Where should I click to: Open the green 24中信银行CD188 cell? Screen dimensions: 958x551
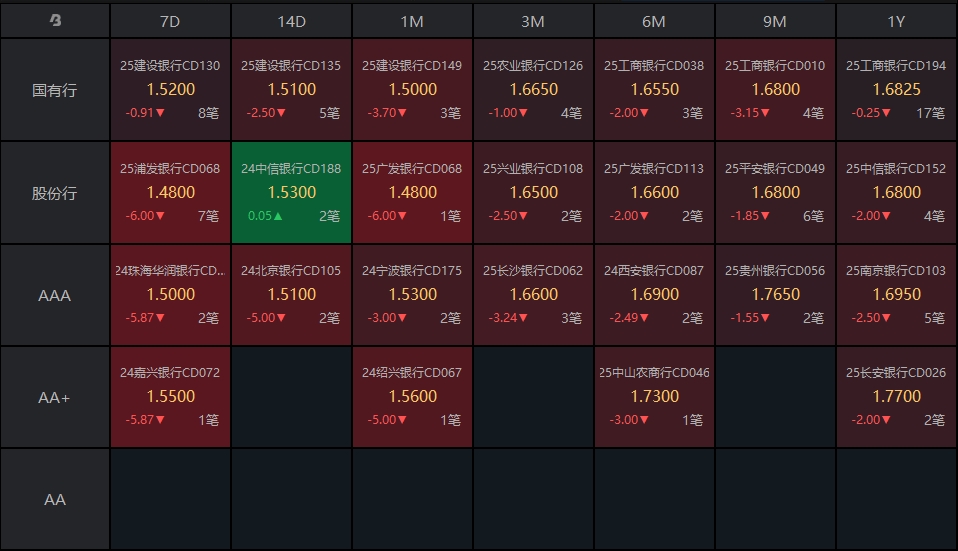point(291,192)
